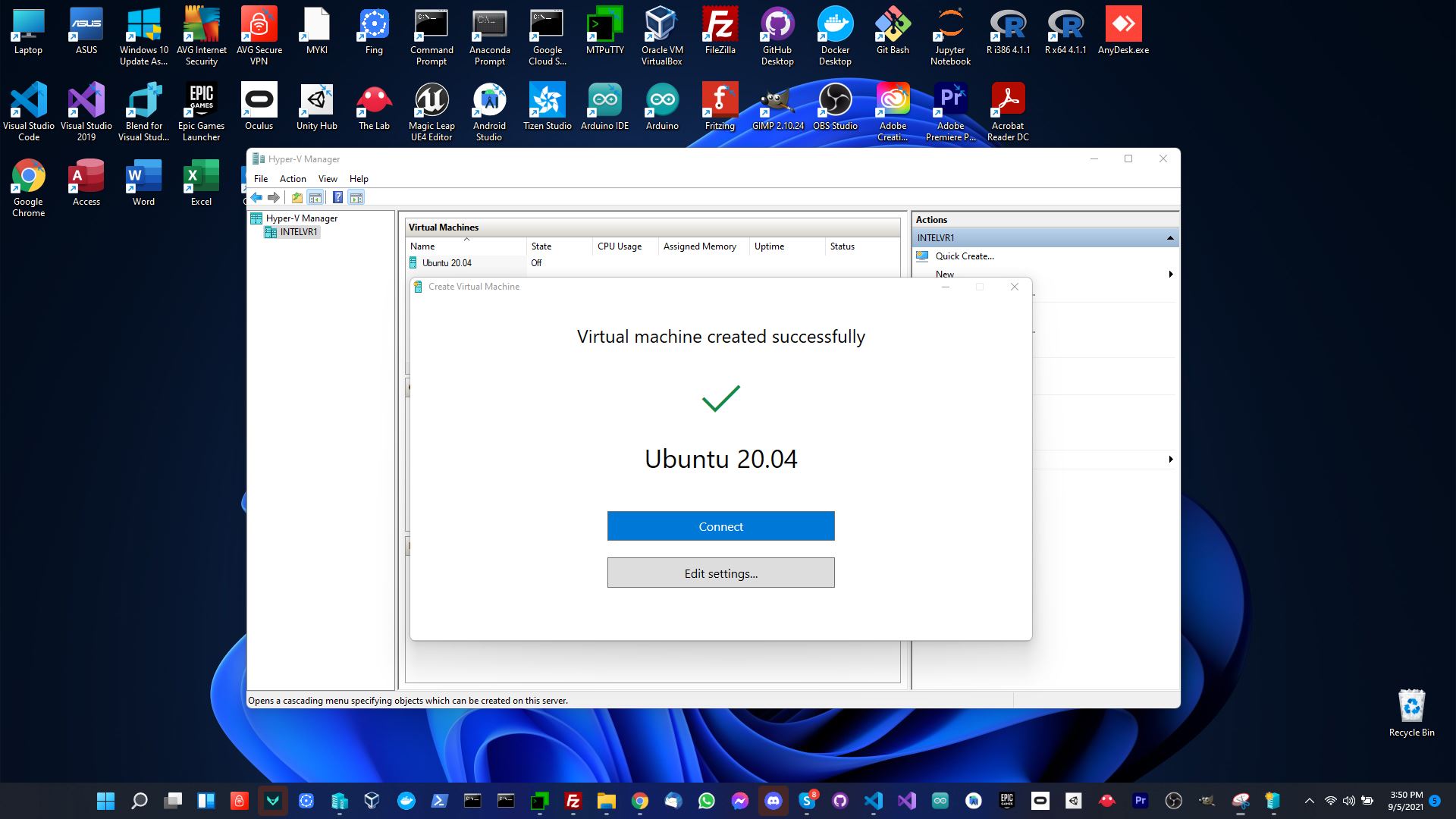This screenshot has height=819, width=1456.
Task: Toggle Show/Hide Action Pane toolbar icon
Action: [x=356, y=198]
